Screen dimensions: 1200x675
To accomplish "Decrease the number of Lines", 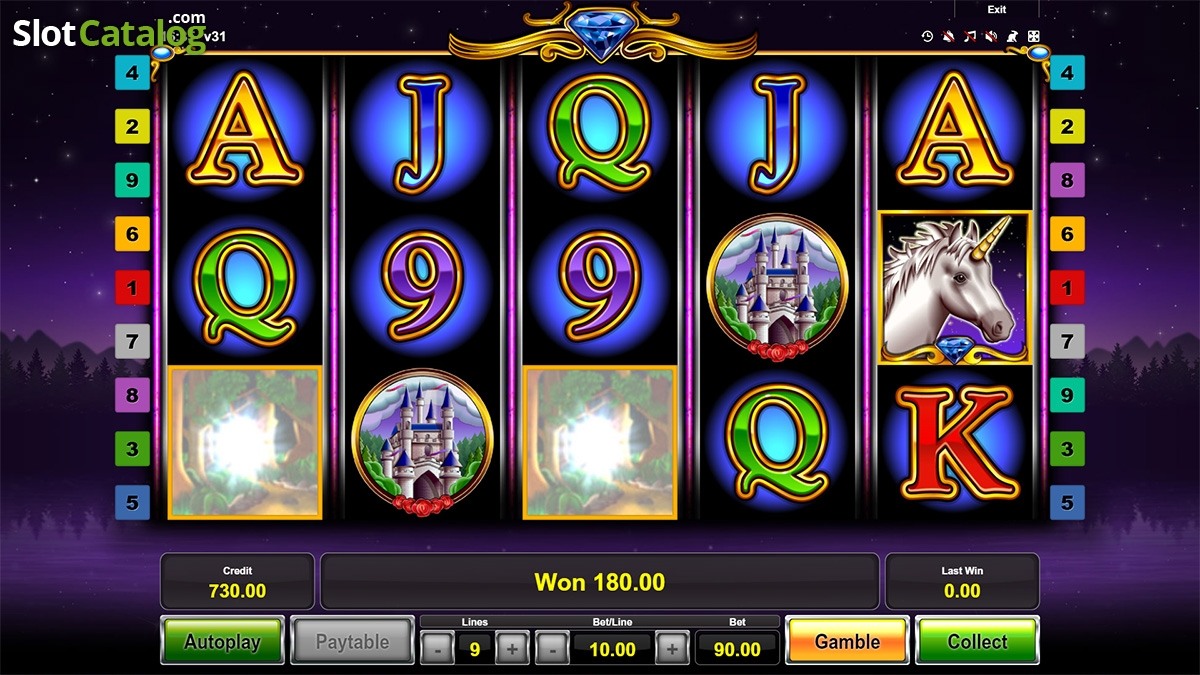I will pyautogui.click(x=436, y=649).
